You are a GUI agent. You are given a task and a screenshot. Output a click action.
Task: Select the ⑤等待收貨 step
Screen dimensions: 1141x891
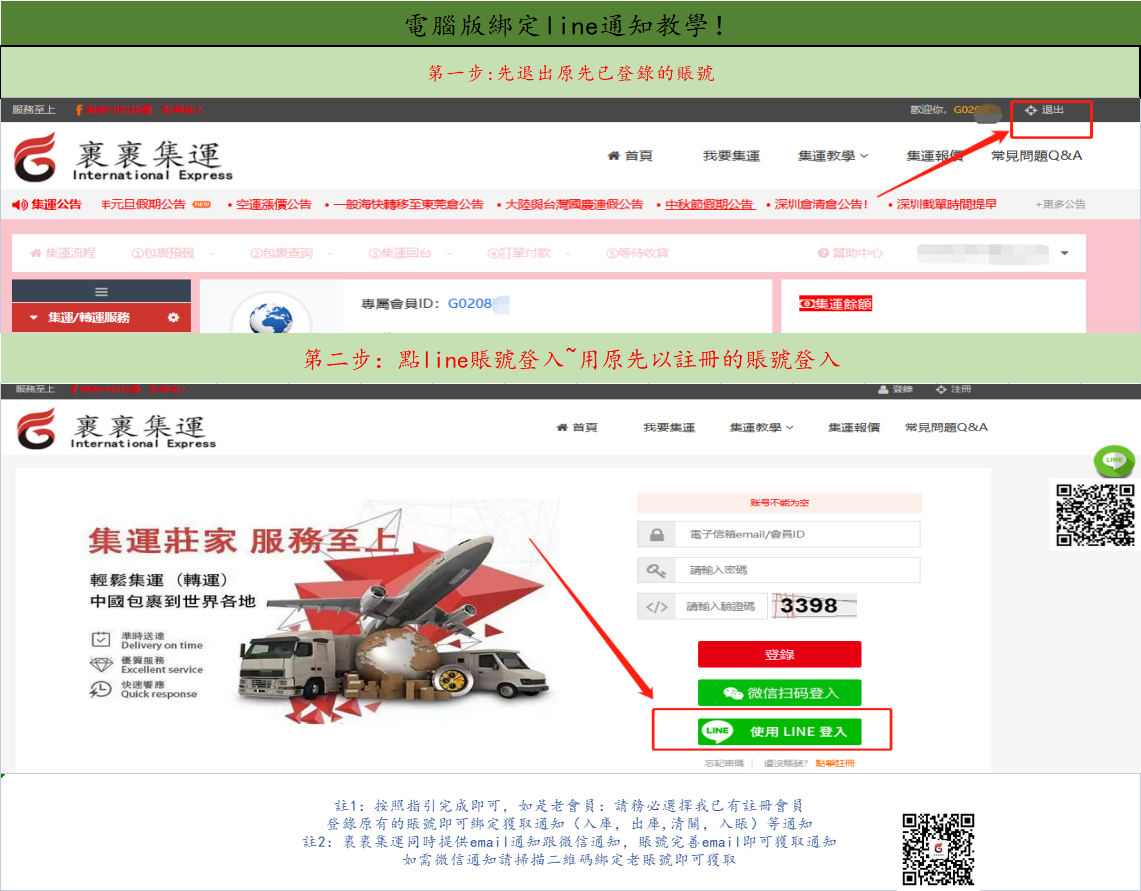[x=637, y=253]
